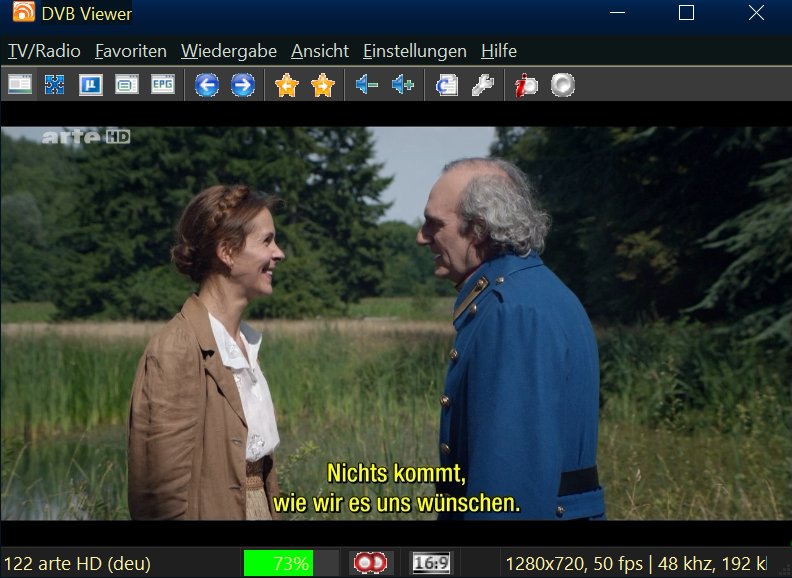This screenshot has height=578, width=792.
Task: Switch to previous channel with the left arrow
Action: [x=207, y=86]
